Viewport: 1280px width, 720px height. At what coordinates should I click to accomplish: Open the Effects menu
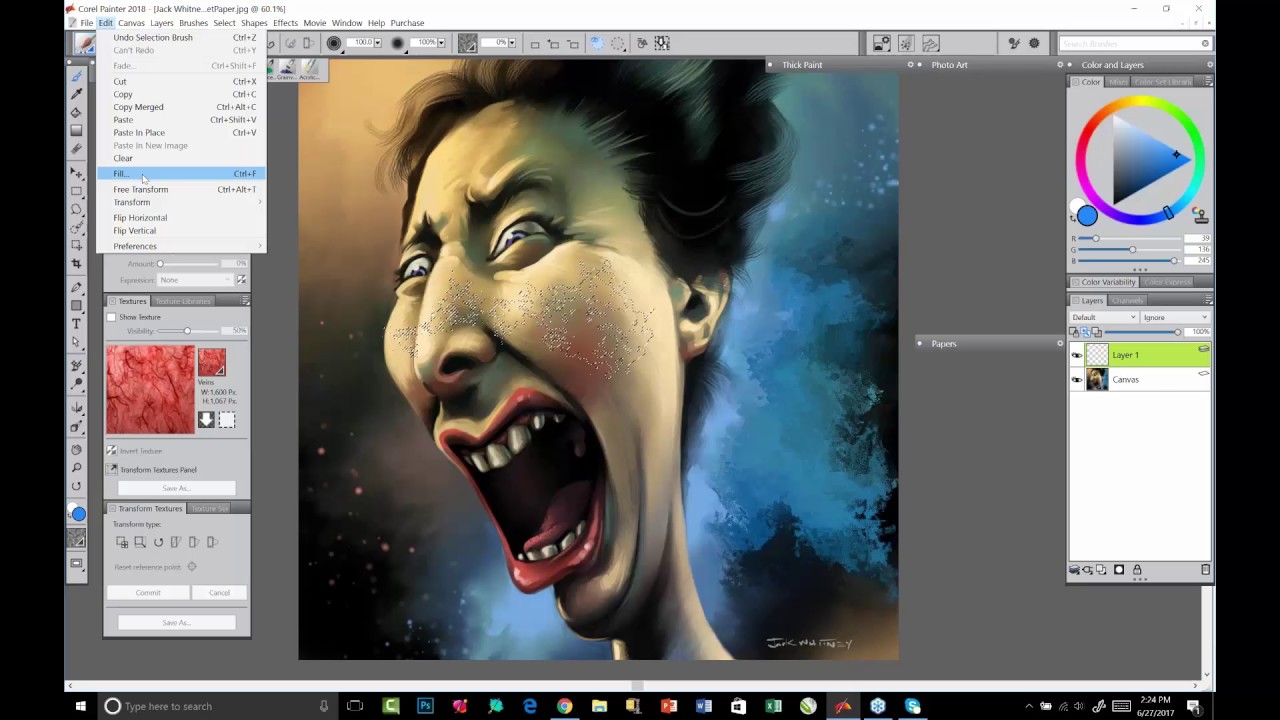(285, 23)
